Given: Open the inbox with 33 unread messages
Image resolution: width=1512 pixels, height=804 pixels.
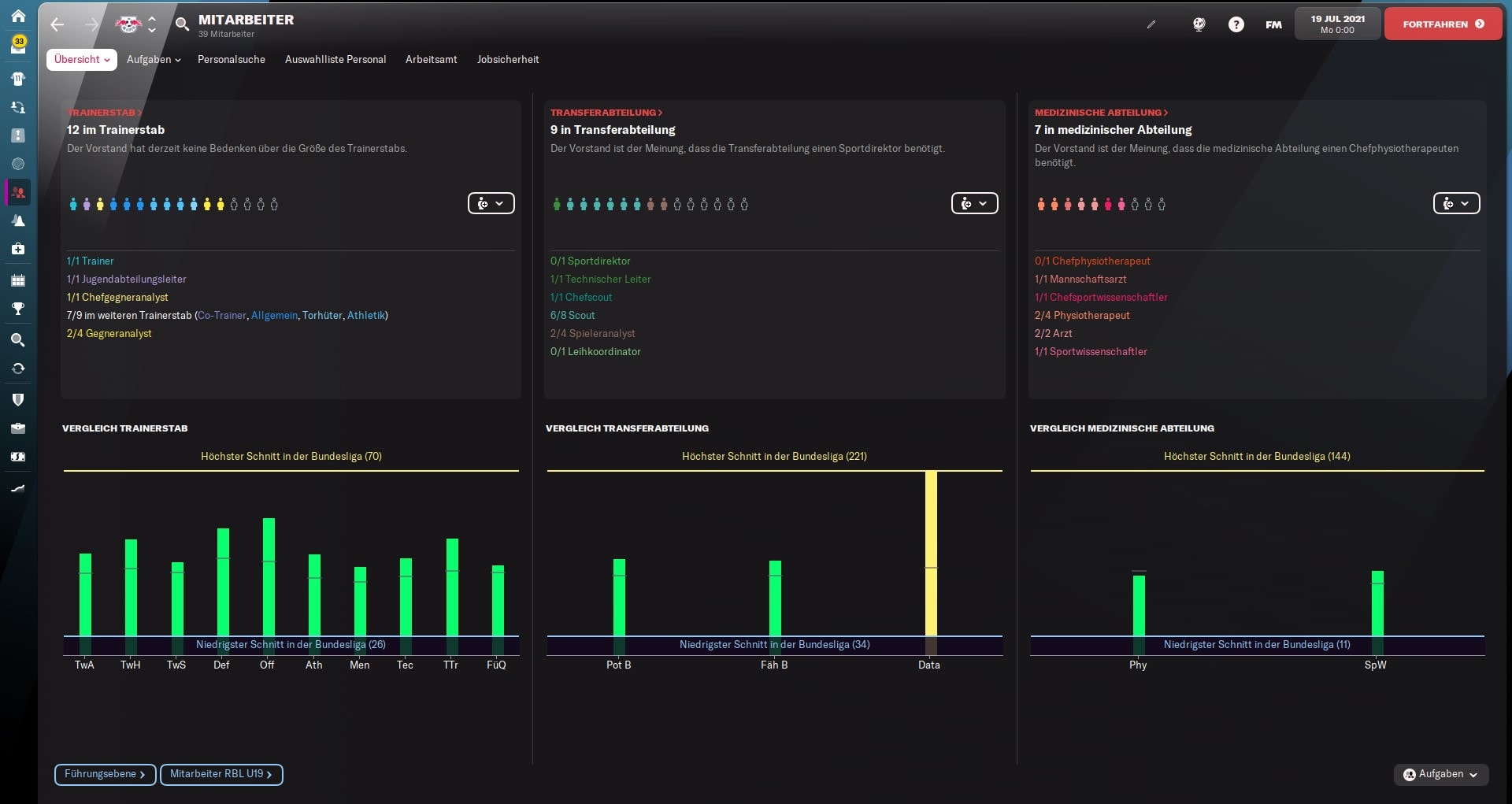Looking at the screenshot, I should point(18,45).
